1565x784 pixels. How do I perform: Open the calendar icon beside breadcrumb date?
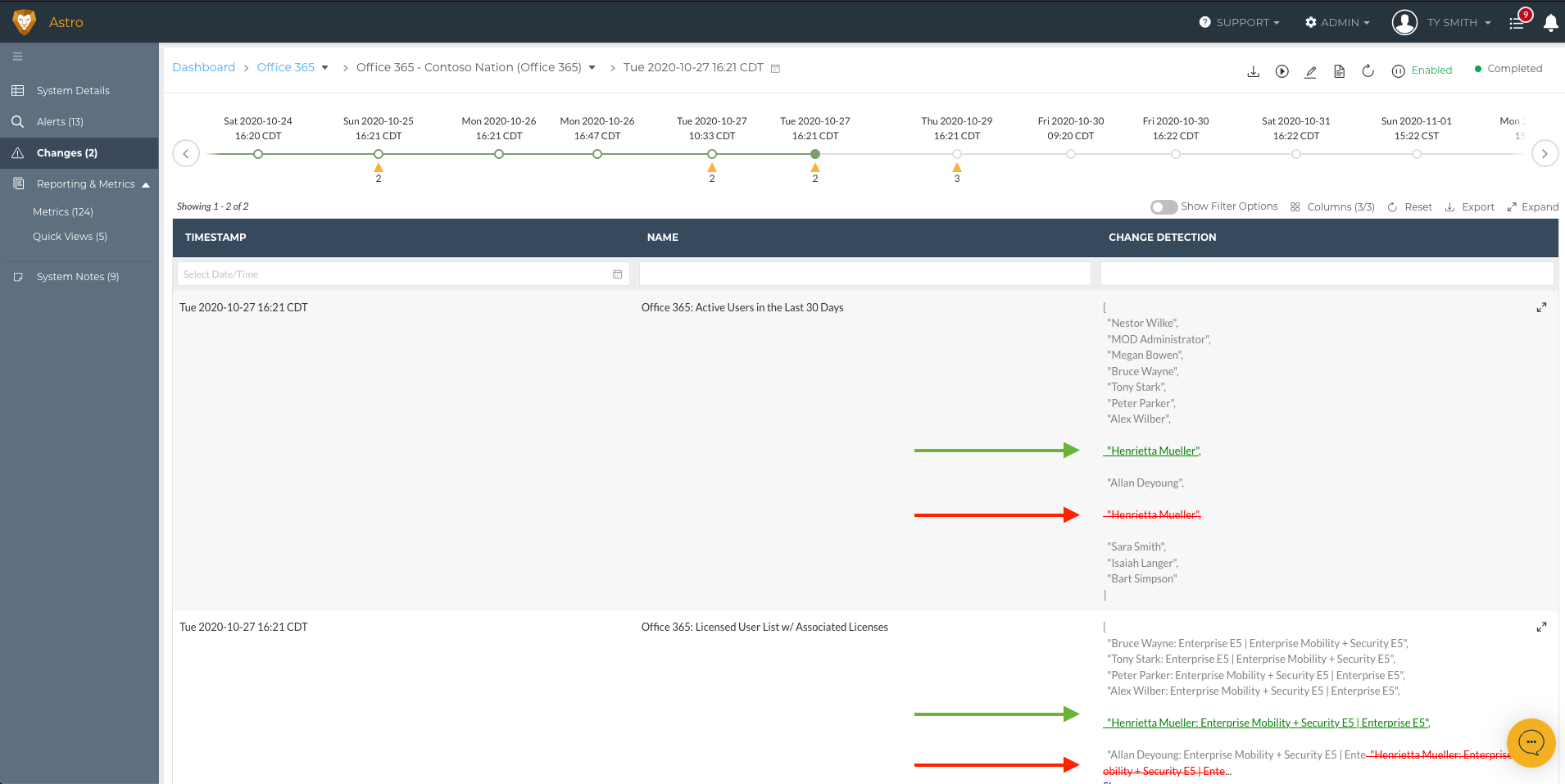[x=775, y=69]
